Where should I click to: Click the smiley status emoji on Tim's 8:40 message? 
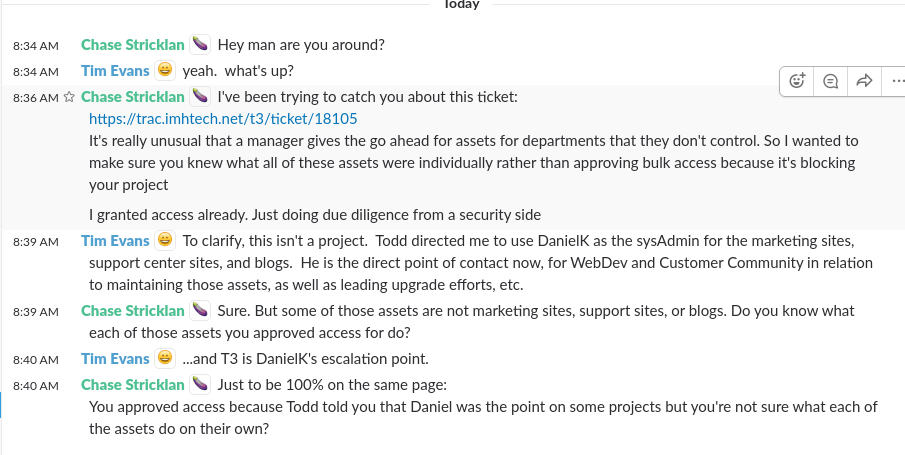click(166, 359)
